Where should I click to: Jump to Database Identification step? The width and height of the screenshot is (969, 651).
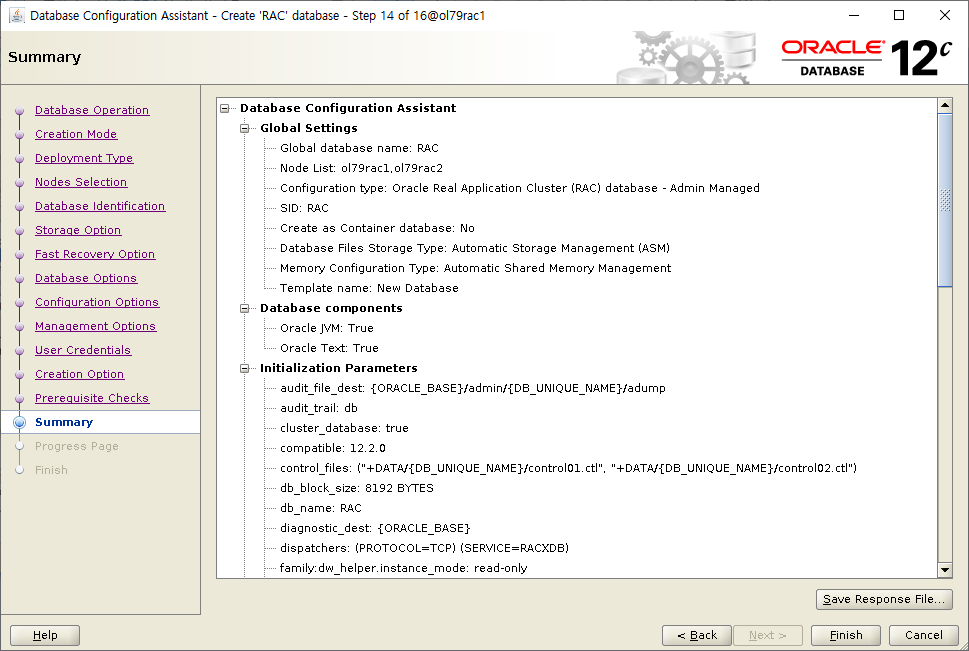(x=100, y=206)
